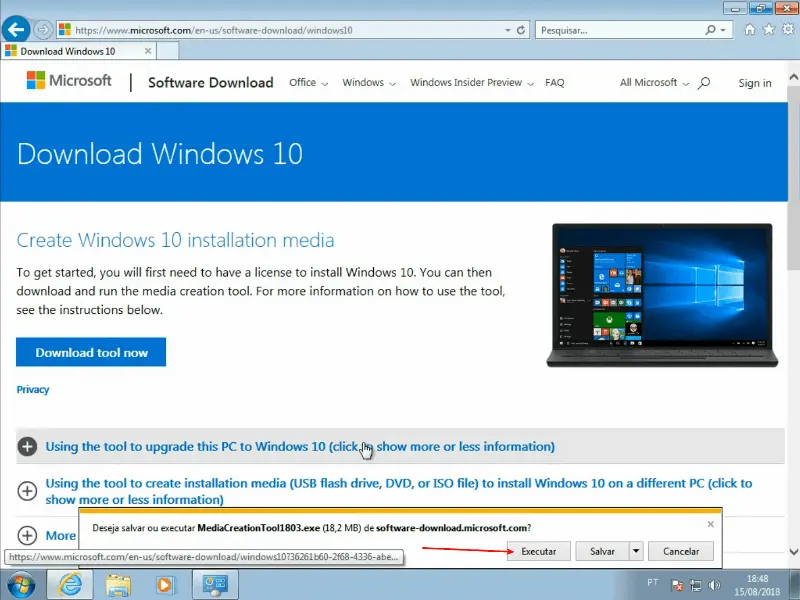Open favorites with the star icon
The image size is (800, 600).
768,30
